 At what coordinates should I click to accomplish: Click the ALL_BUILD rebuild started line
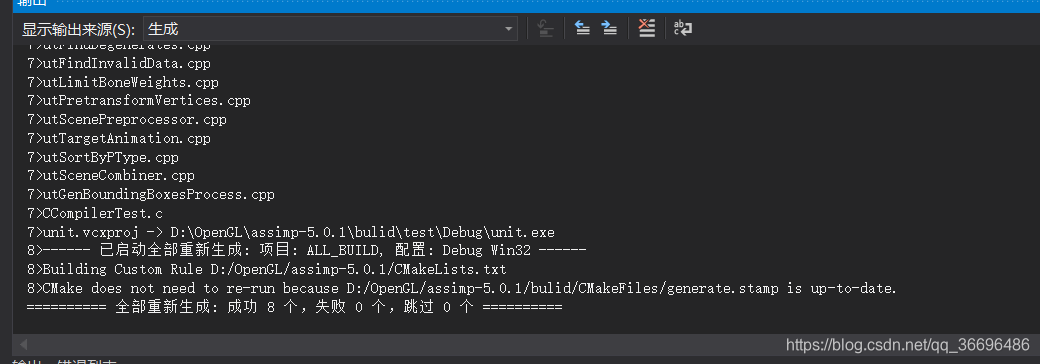[306, 251]
